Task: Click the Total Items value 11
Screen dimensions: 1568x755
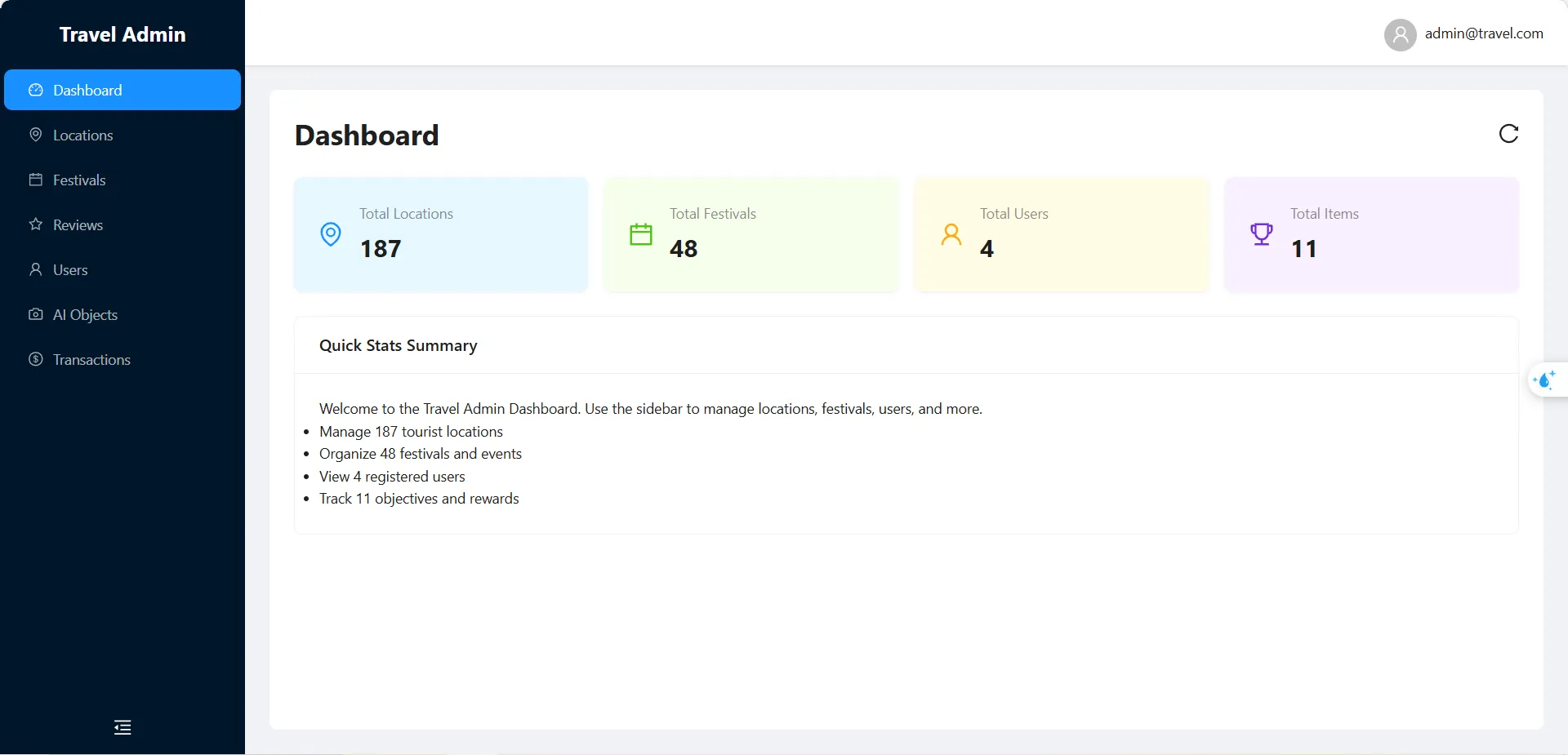Action: point(1303,249)
